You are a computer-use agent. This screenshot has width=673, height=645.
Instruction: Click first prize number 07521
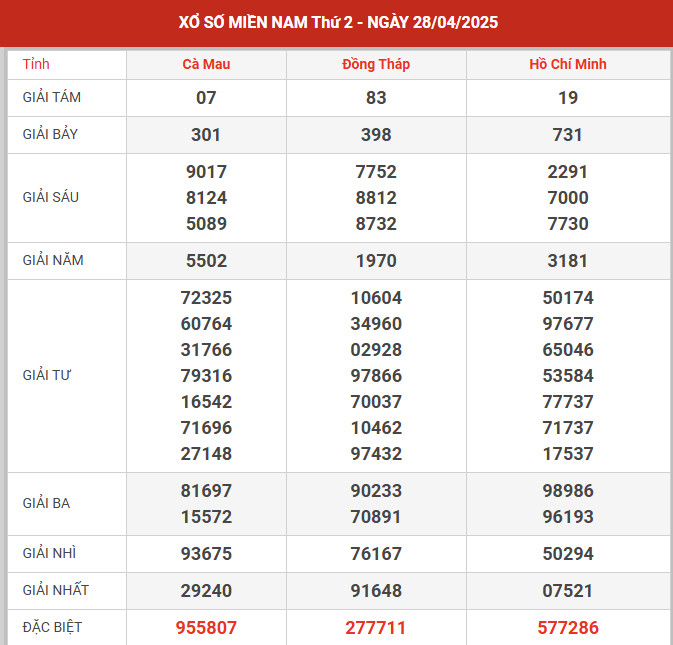coord(568,591)
